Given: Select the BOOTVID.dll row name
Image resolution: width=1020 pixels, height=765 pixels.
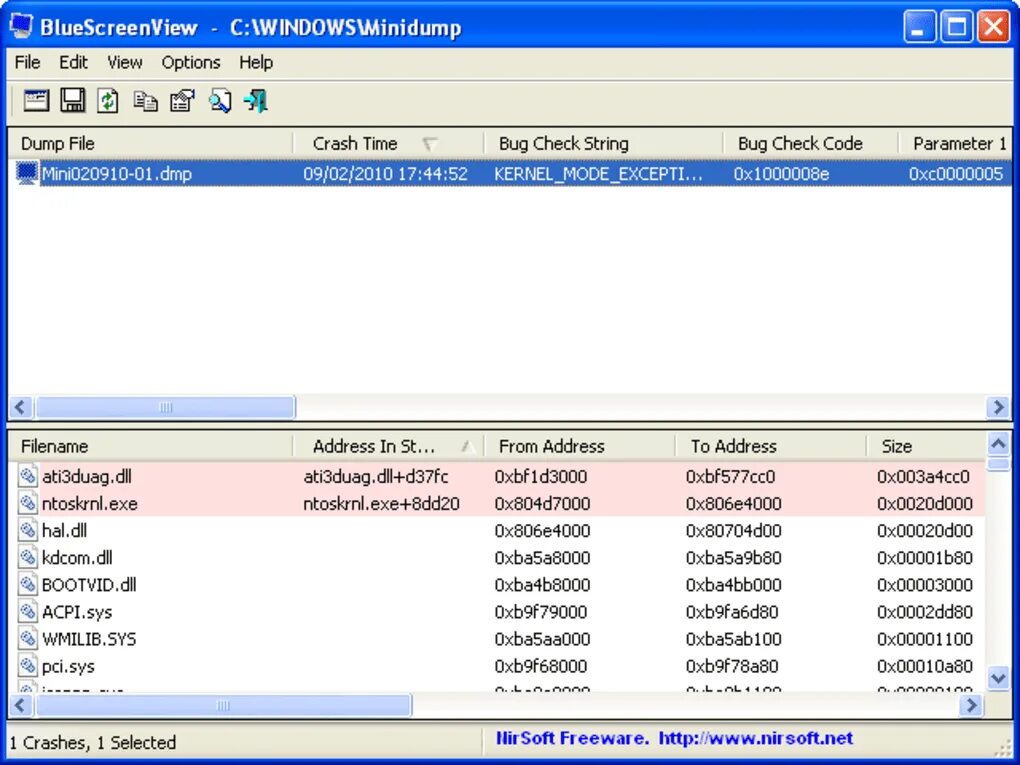Looking at the screenshot, I should coord(89,585).
